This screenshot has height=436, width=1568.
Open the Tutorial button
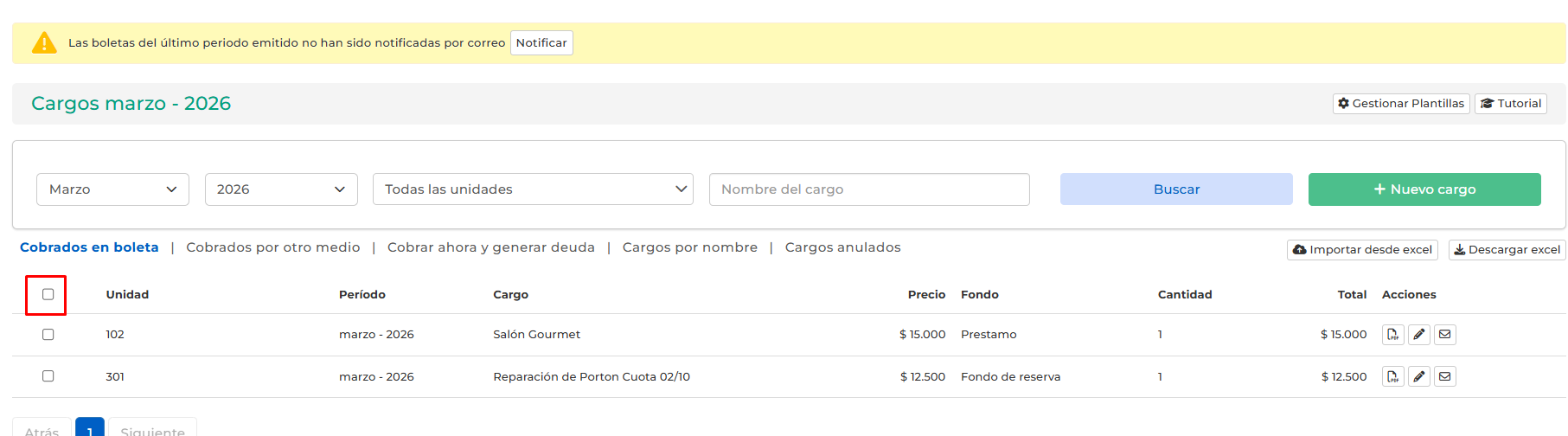1510,104
